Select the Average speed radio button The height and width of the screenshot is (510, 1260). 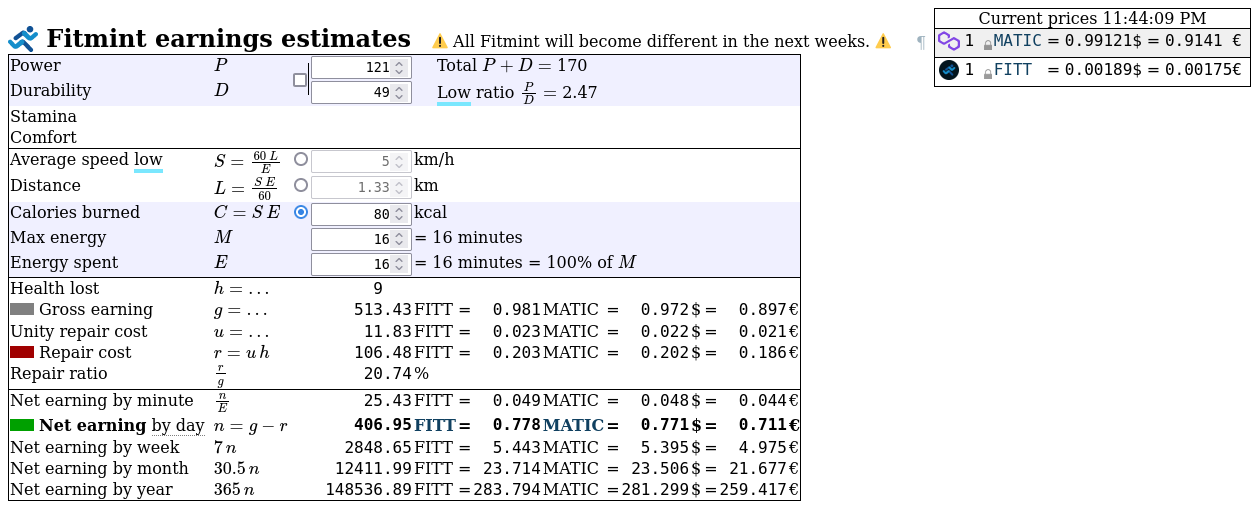point(301,159)
